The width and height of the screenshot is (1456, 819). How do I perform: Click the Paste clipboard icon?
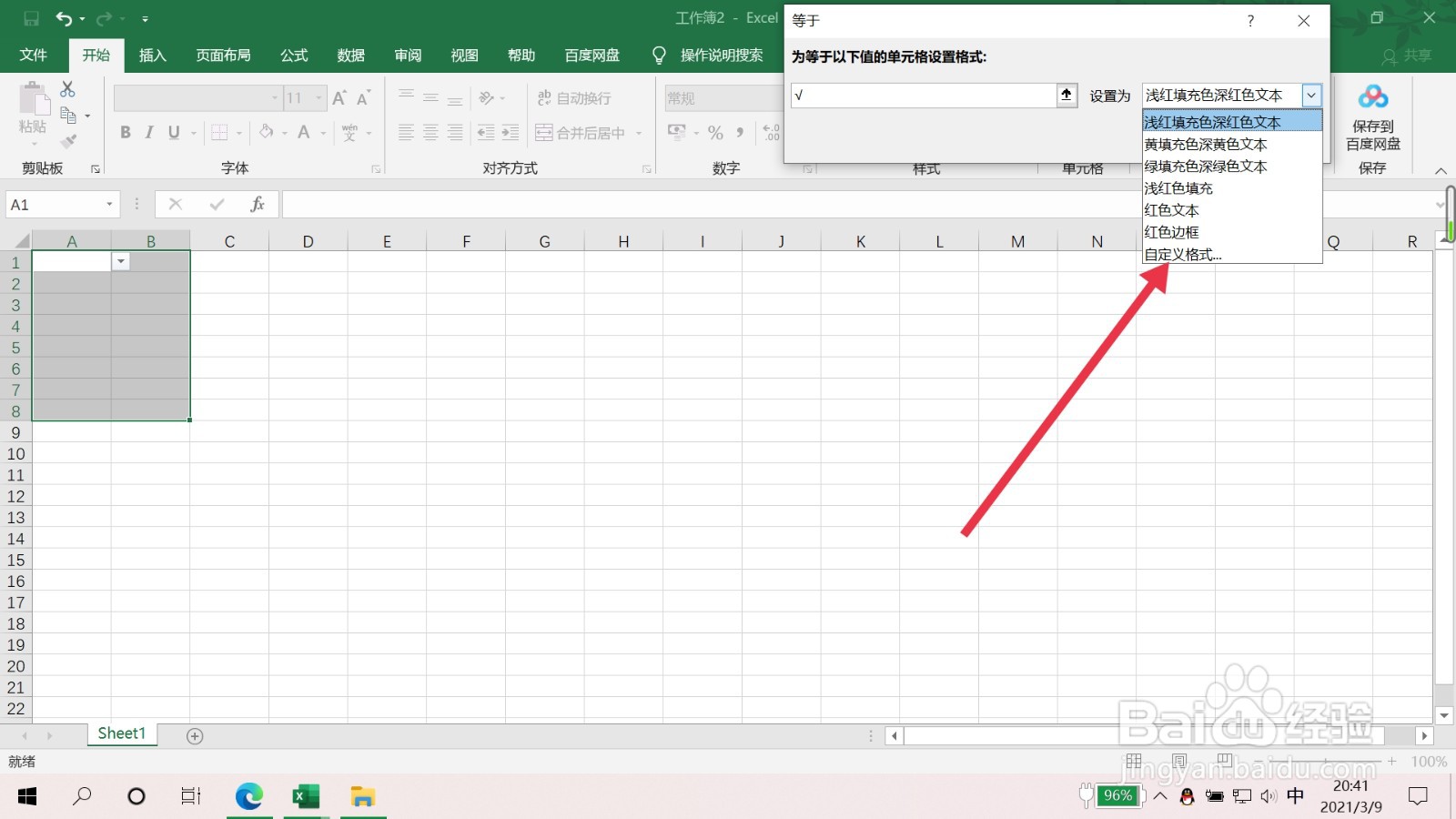tap(34, 98)
